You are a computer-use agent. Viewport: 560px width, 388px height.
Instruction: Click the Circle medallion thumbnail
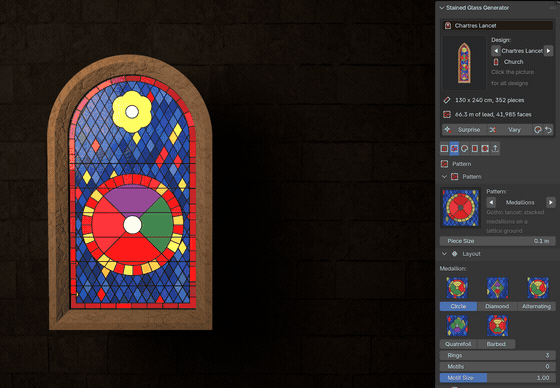pyautogui.click(x=457, y=288)
